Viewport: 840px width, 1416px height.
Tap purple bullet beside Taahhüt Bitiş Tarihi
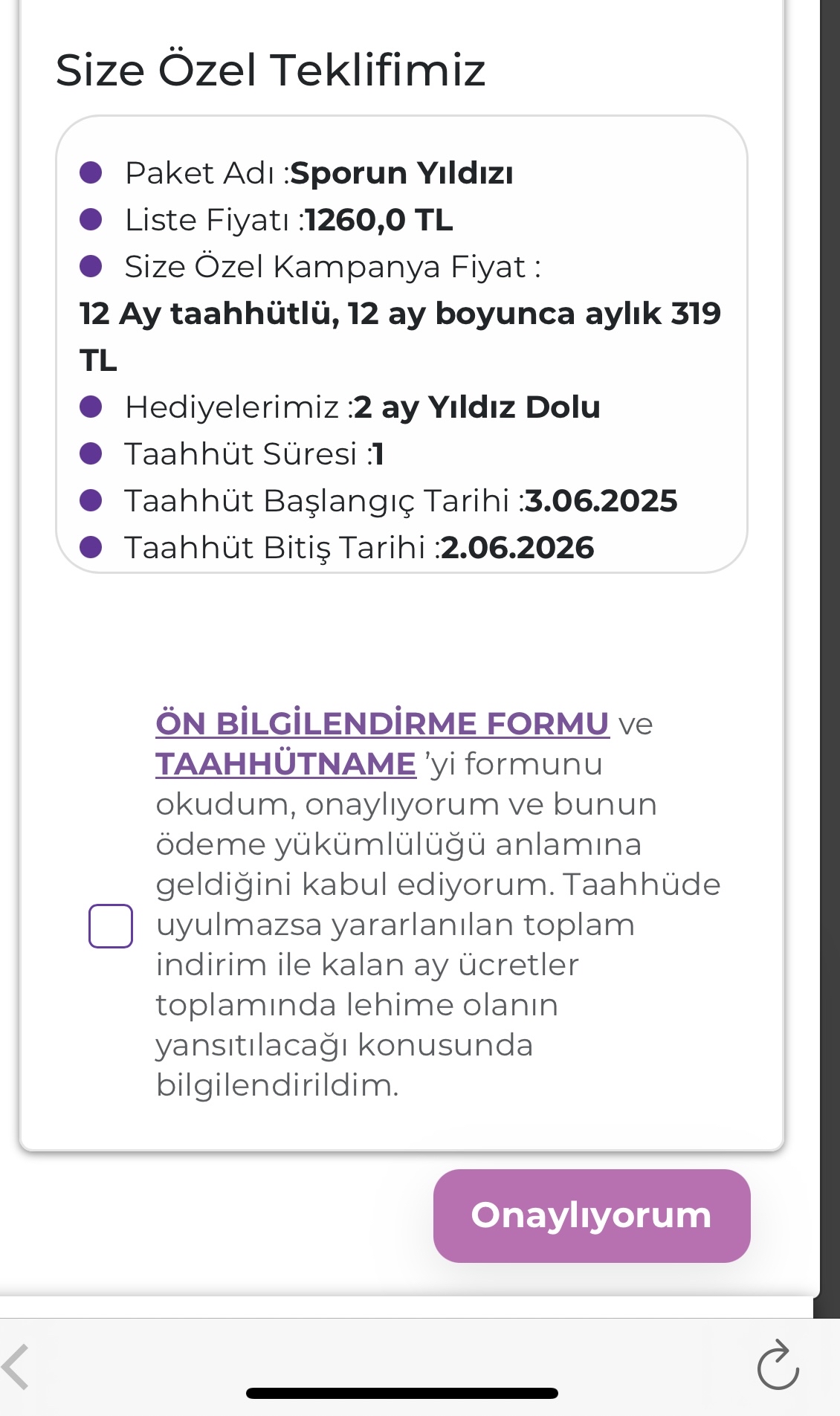(x=91, y=548)
